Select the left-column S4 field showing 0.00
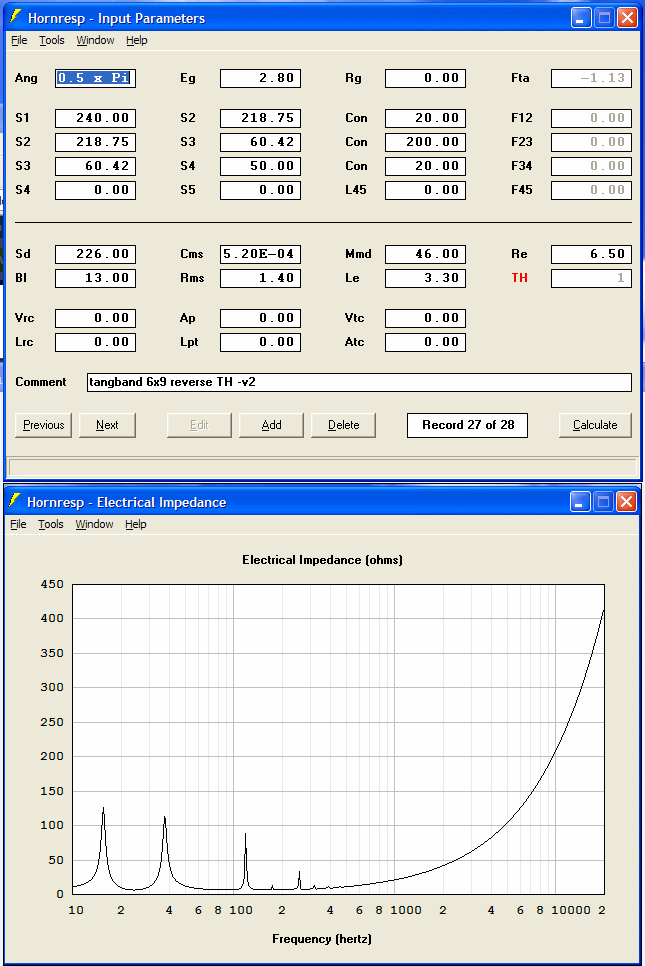 click(95, 190)
